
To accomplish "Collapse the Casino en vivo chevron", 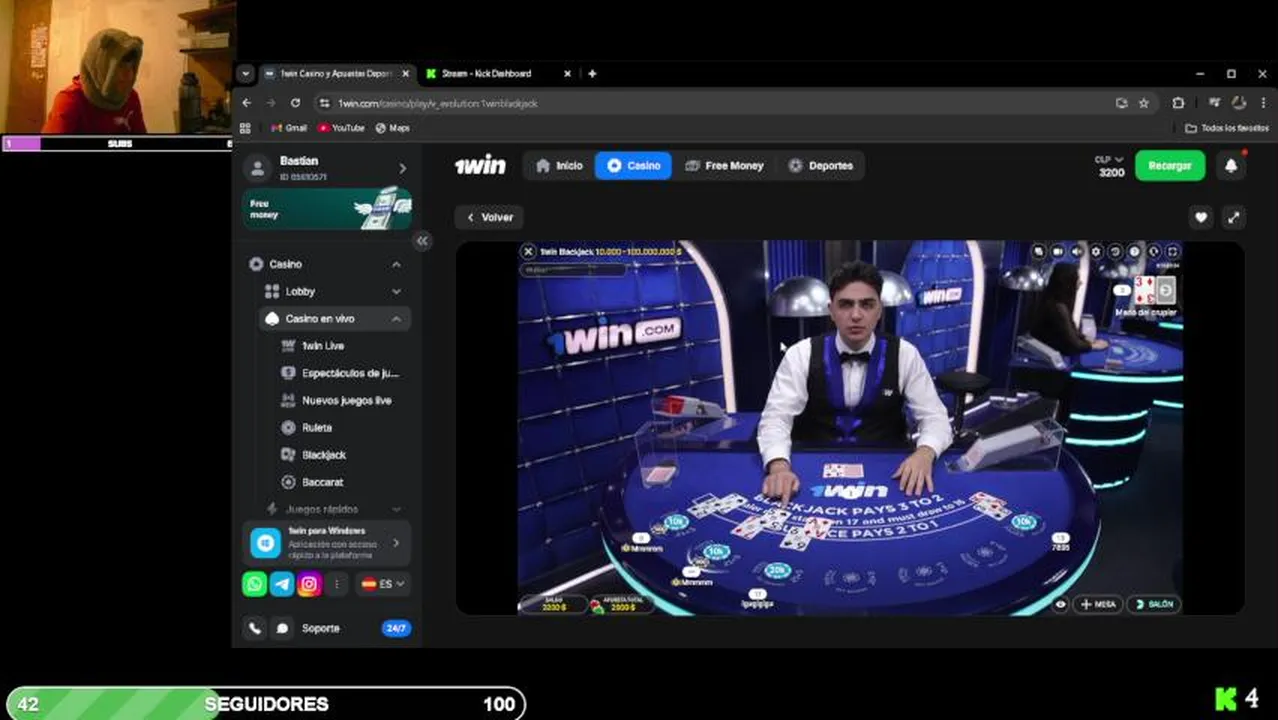I will pyautogui.click(x=396, y=319).
